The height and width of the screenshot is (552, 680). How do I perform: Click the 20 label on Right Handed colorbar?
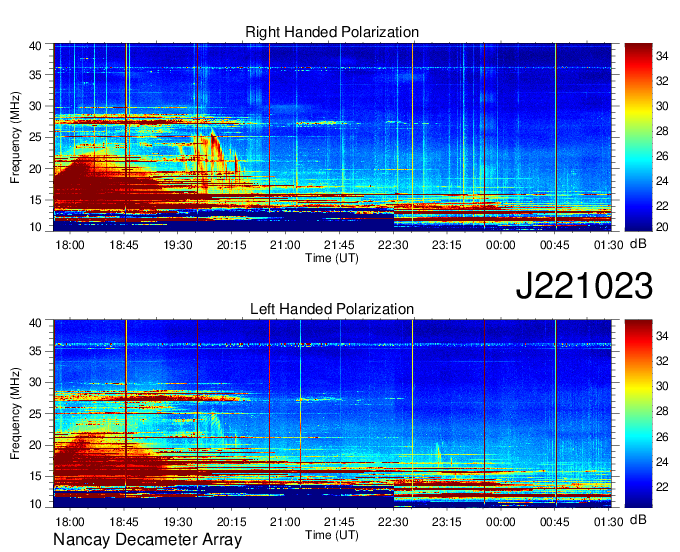coord(662,226)
